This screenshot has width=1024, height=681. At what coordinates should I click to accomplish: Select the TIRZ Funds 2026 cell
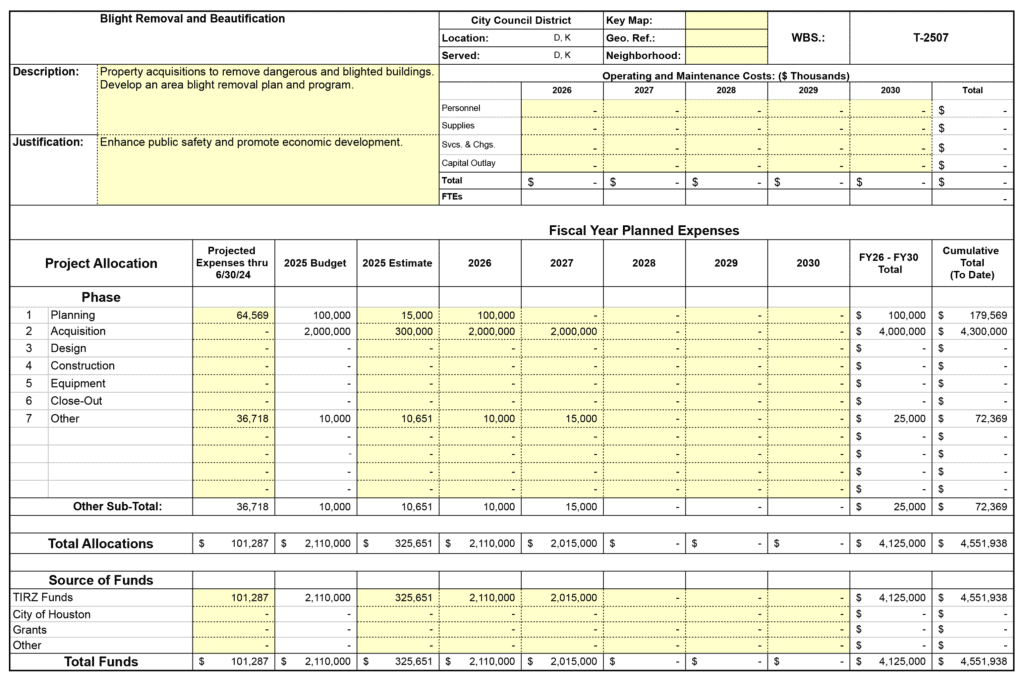479,597
